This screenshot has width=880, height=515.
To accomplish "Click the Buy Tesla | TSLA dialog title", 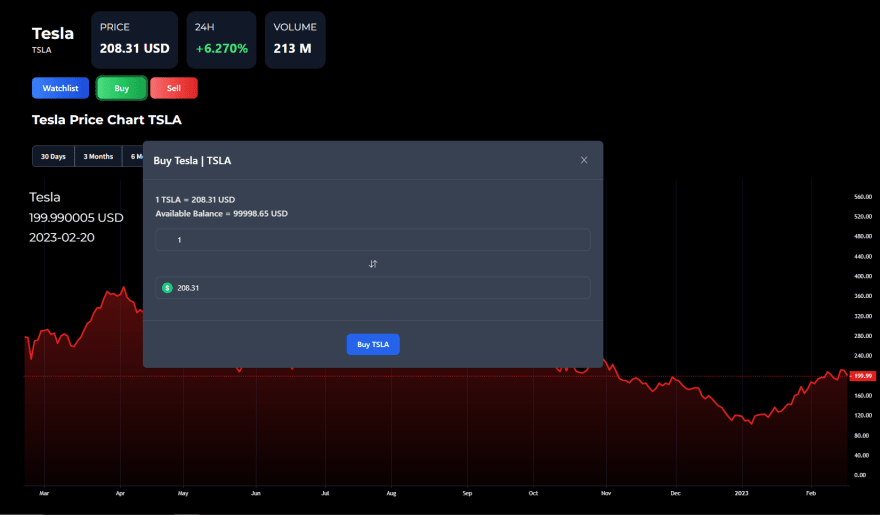I will tap(192, 160).
